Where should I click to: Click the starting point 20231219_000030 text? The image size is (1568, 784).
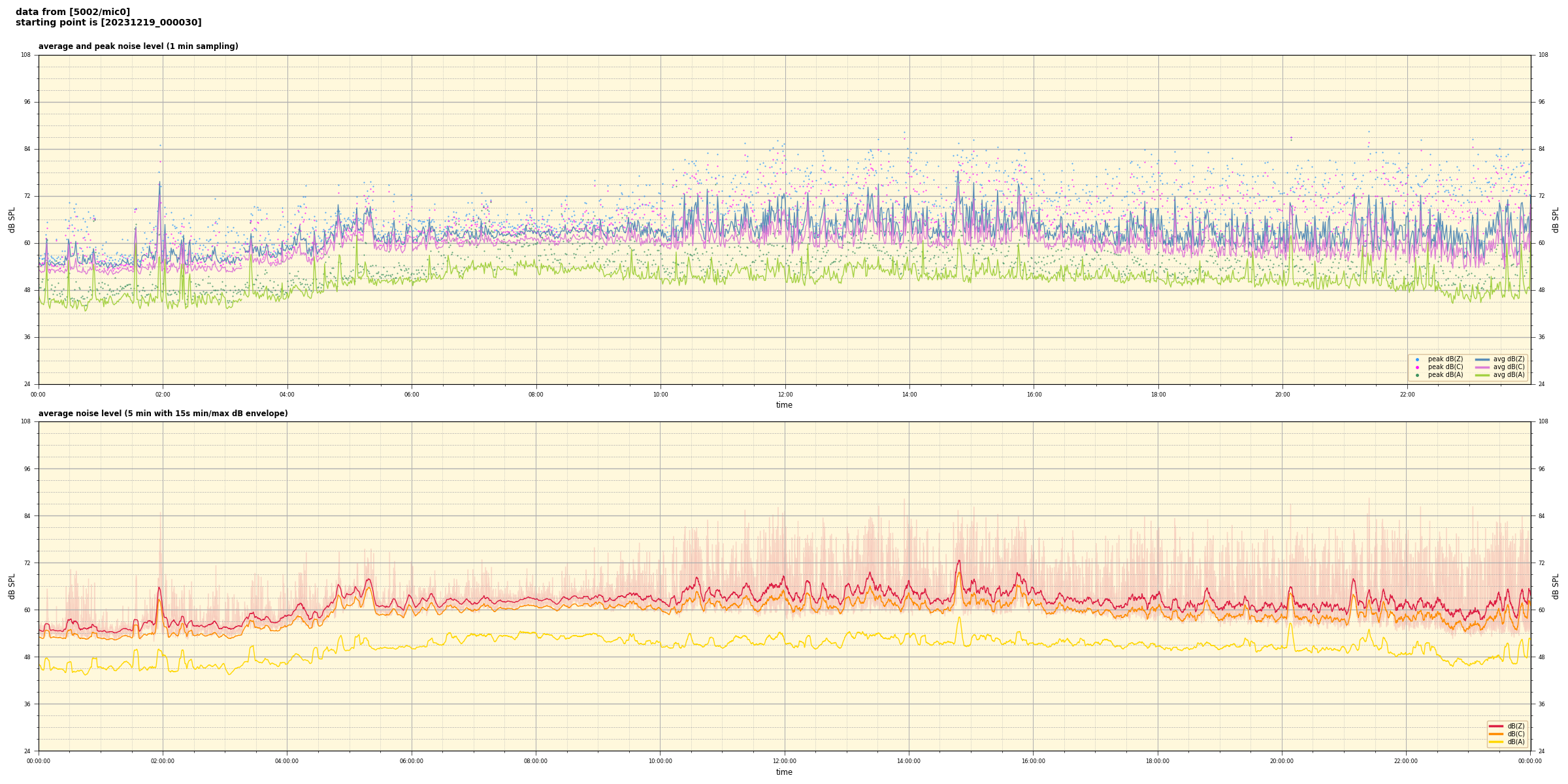point(108,23)
